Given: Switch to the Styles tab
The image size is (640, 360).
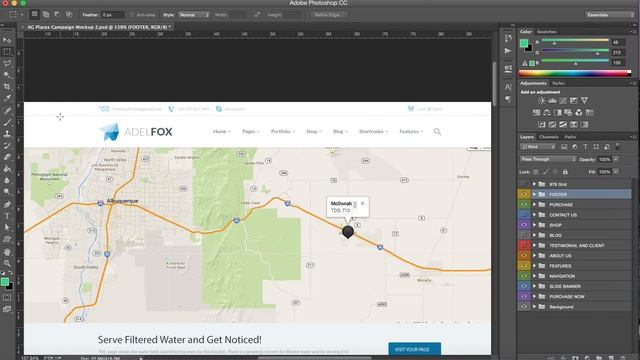Looking at the screenshot, I should pyautogui.click(x=558, y=83).
